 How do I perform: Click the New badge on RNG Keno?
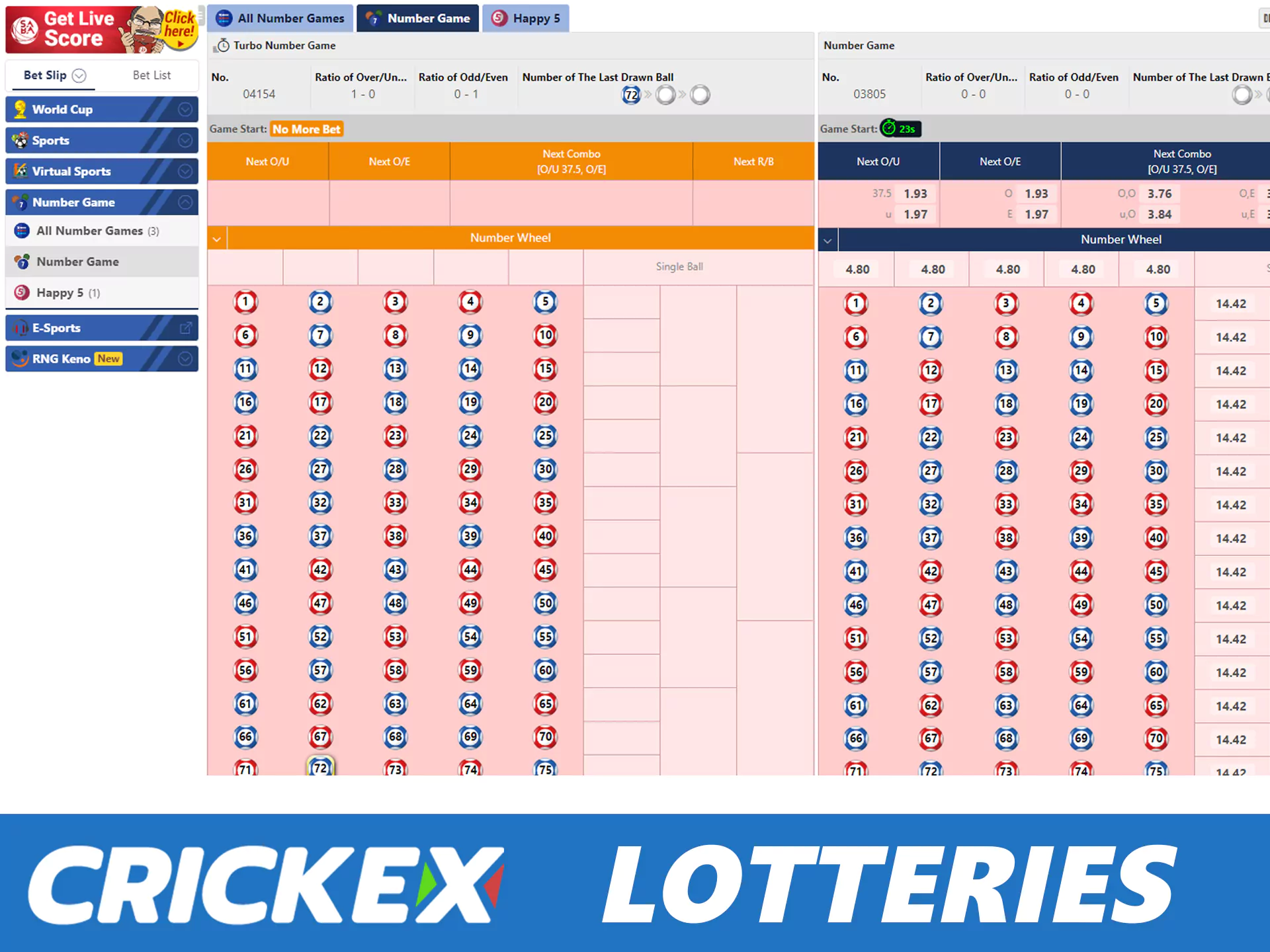click(x=108, y=358)
